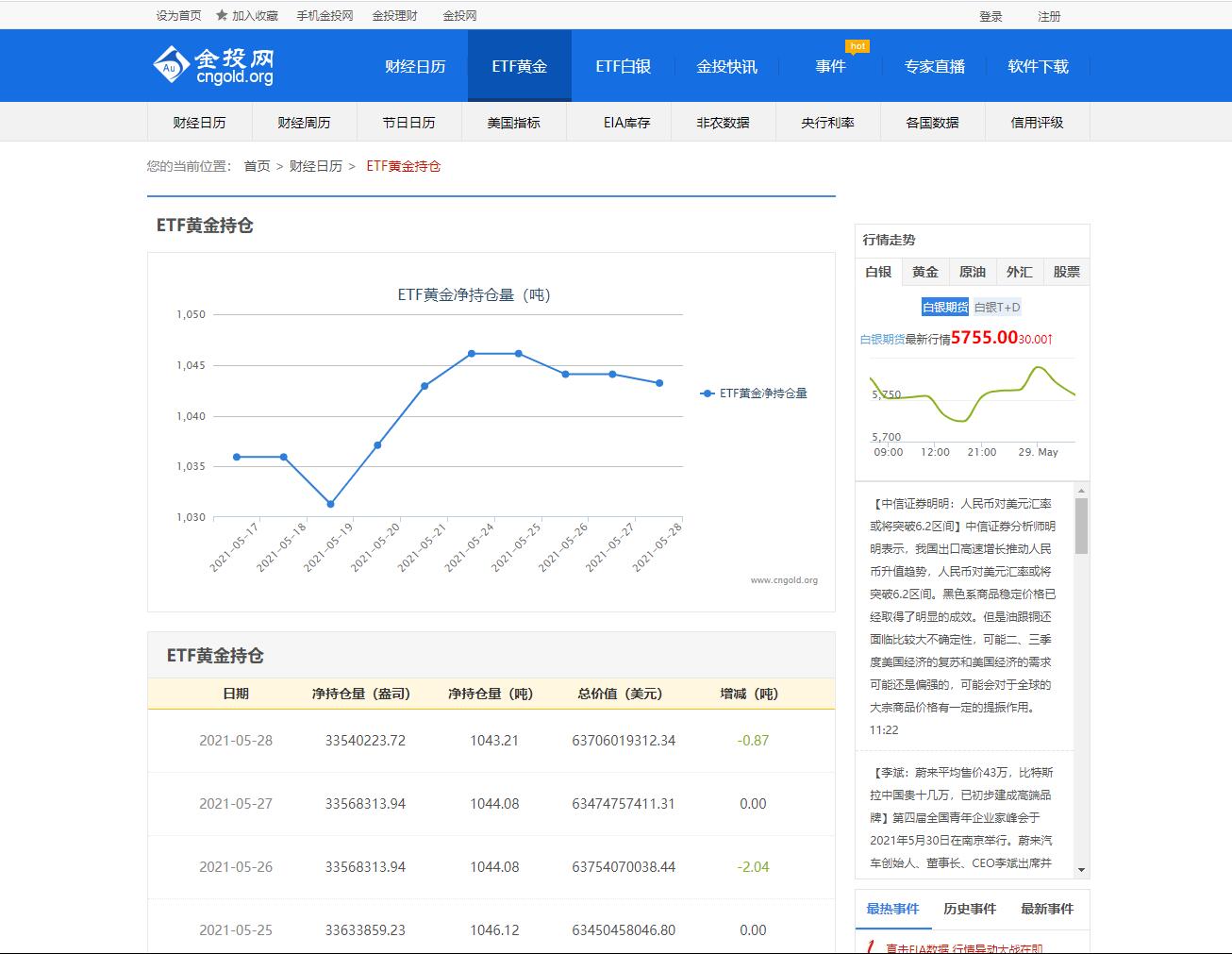Switch to the 黄金 market tab
1232x954 pixels.
pyautogui.click(x=924, y=272)
